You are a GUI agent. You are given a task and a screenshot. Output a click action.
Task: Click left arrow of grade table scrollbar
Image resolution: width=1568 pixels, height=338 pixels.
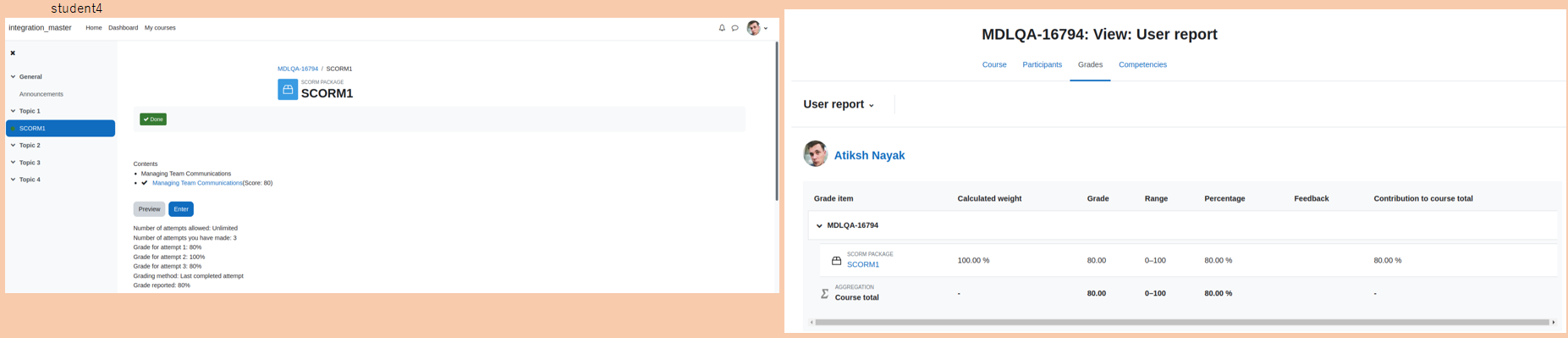pyautogui.click(x=812, y=322)
